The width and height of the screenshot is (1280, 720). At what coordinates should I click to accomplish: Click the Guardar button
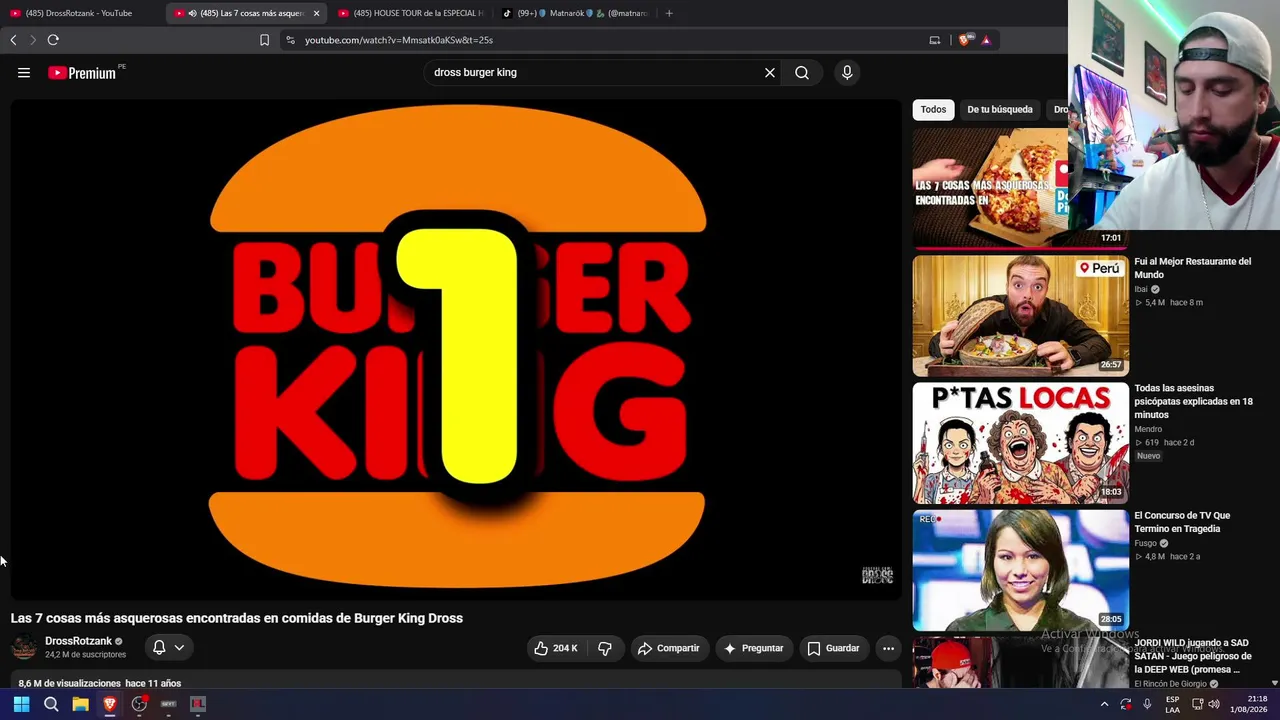click(x=834, y=648)
